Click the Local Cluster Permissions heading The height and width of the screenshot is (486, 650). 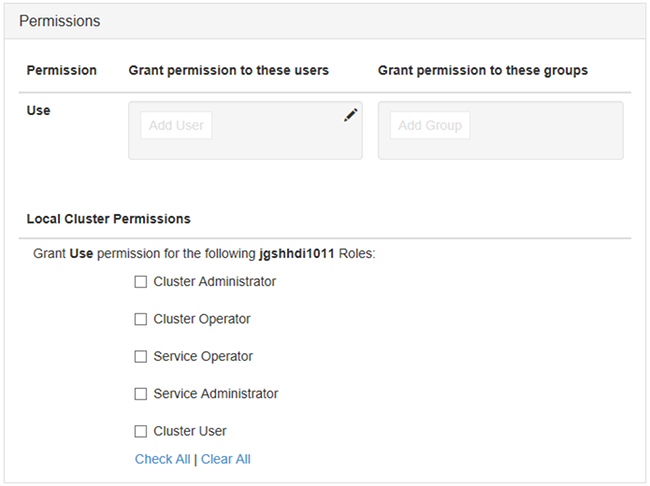(x=108, y=218)
